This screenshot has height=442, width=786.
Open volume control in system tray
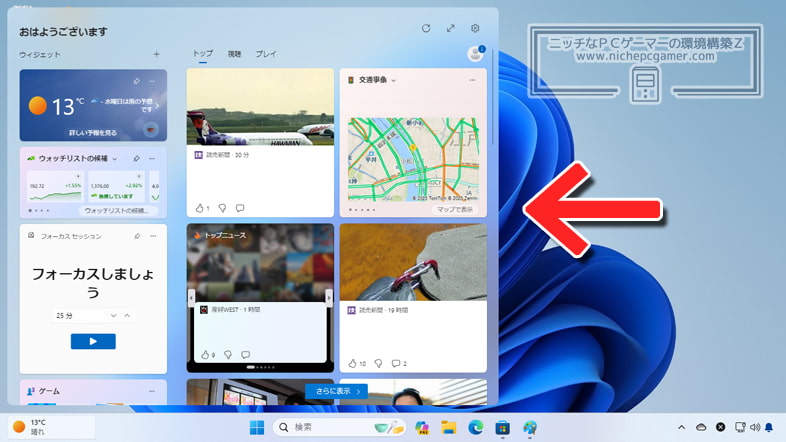coord(755,427)
